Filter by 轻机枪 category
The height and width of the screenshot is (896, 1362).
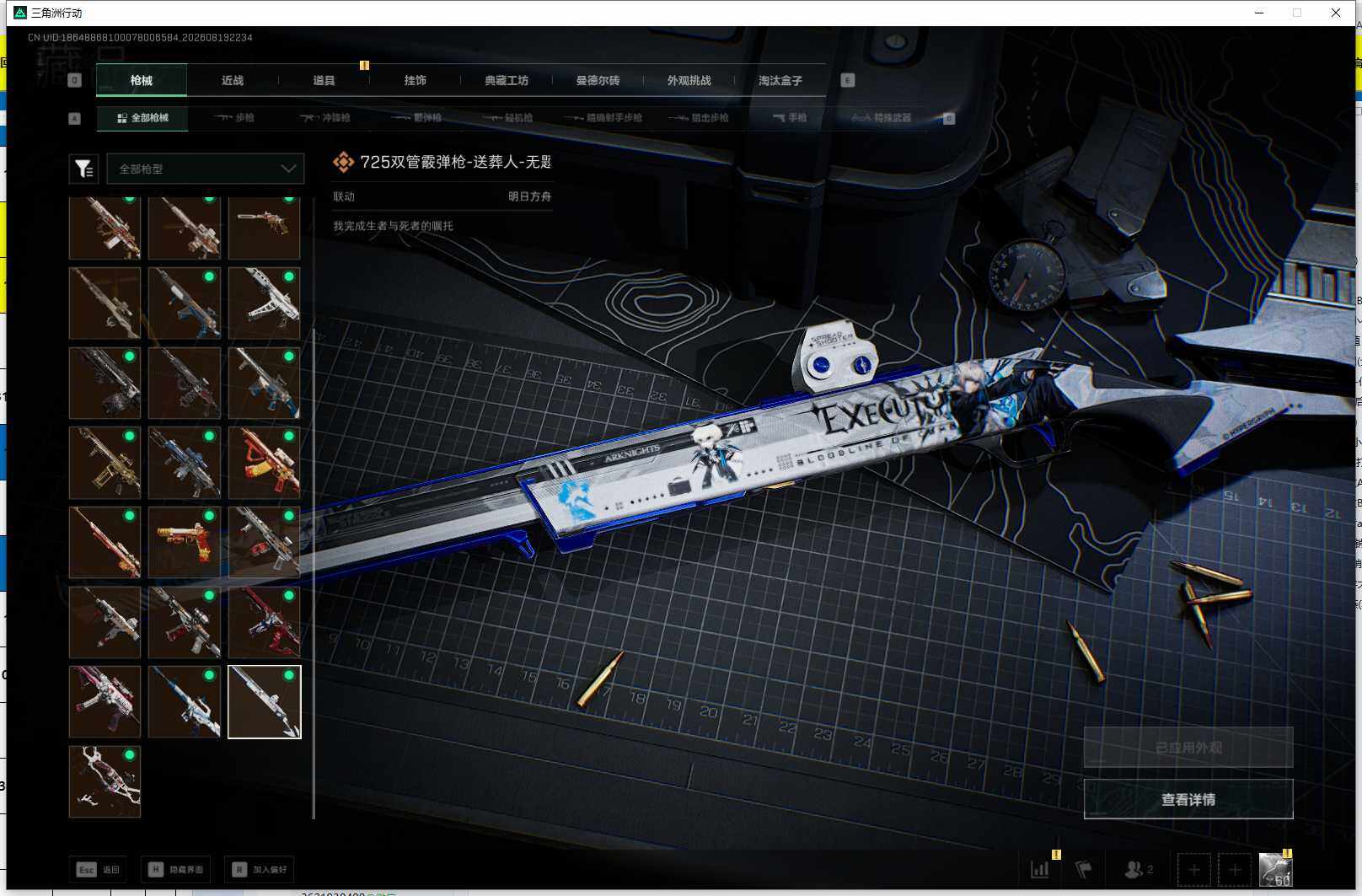507,118
